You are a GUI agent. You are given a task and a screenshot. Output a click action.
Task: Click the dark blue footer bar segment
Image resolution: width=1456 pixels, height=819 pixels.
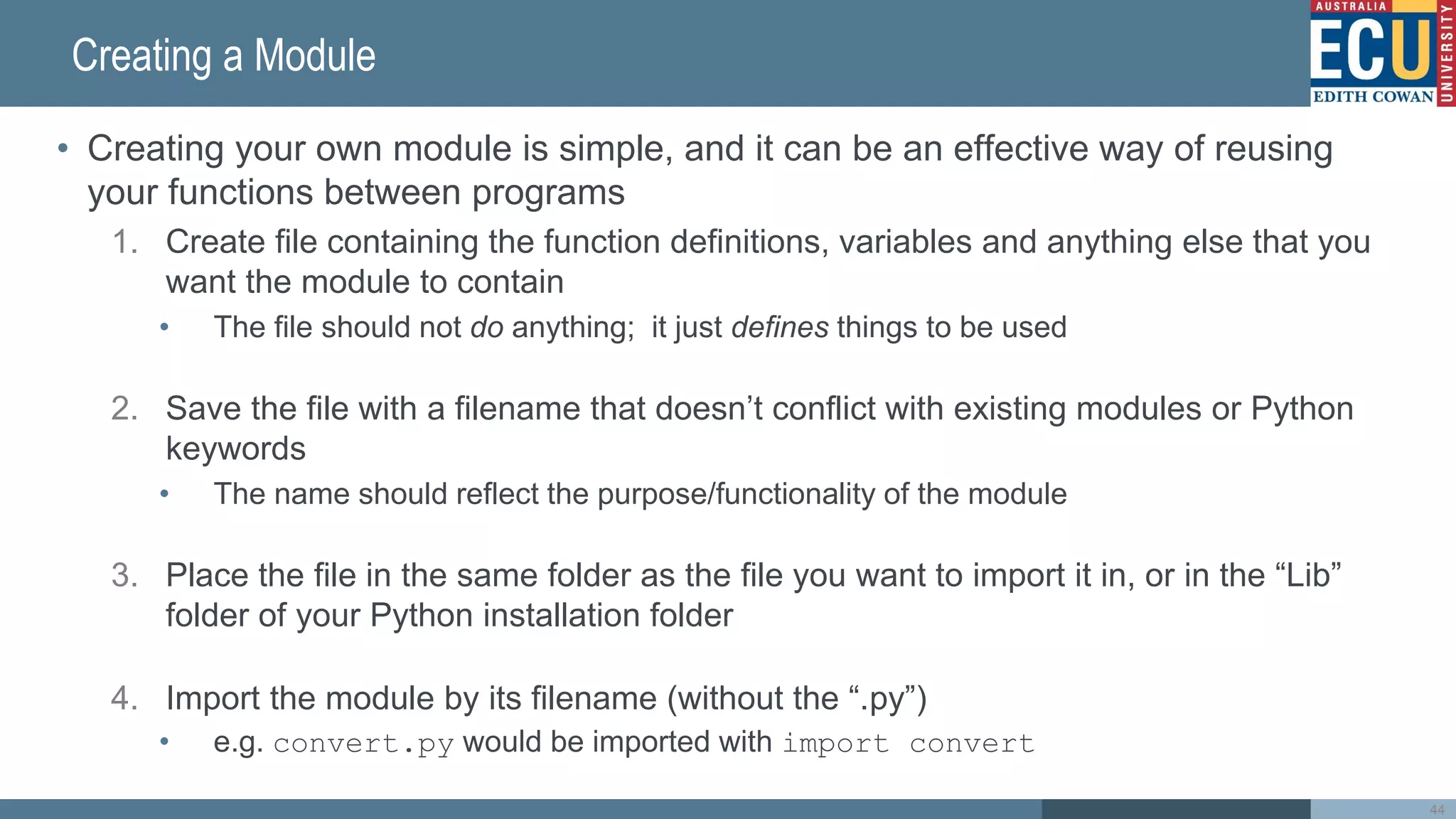pyautogui.click(x=1175, y=809)
